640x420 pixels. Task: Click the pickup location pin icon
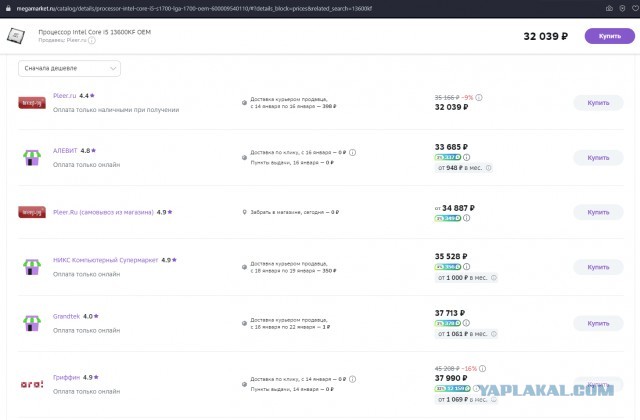coord(244,212)
